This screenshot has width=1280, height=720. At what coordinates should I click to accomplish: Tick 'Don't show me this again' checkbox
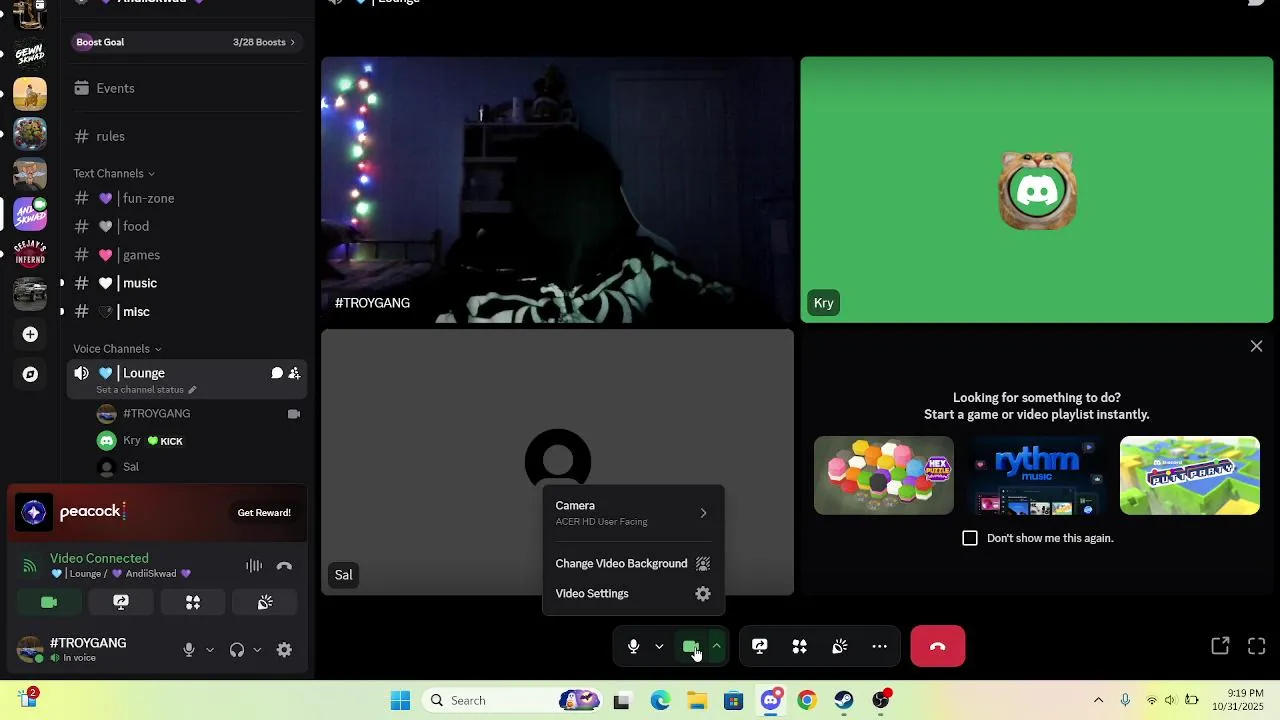coord(970,538)
